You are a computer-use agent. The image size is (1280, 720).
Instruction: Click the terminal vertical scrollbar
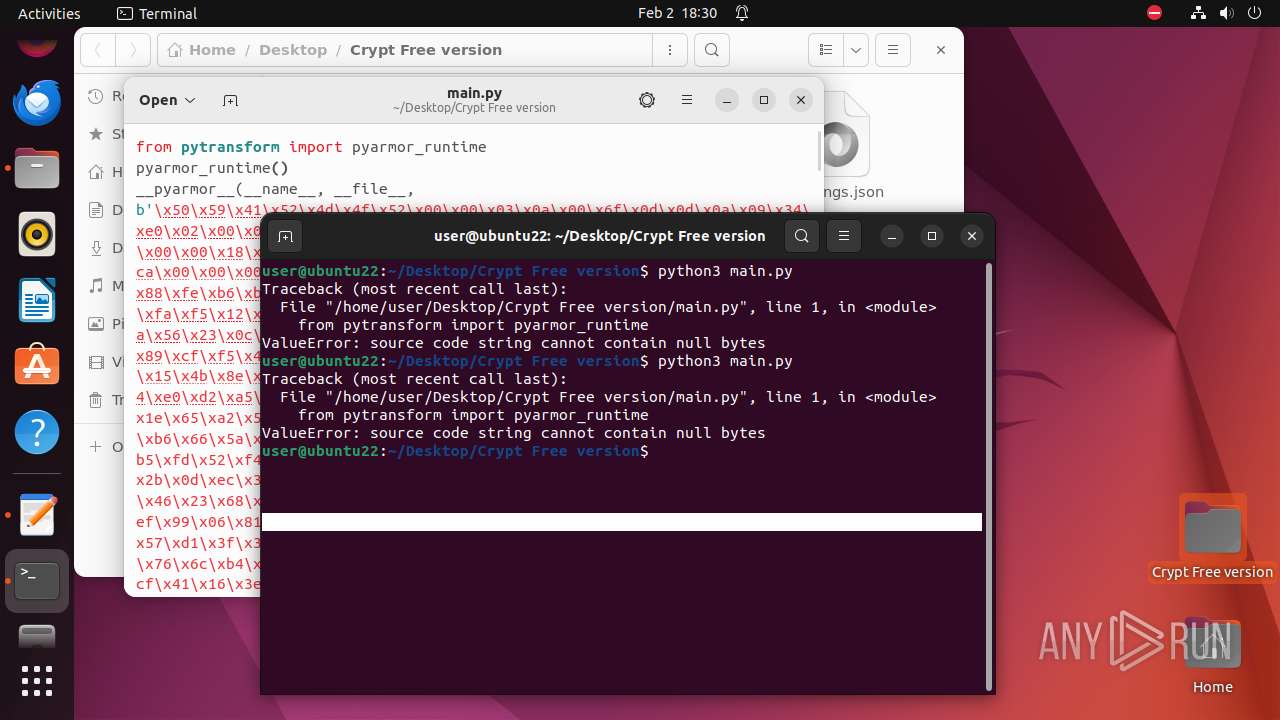click(x=990, y=477)
